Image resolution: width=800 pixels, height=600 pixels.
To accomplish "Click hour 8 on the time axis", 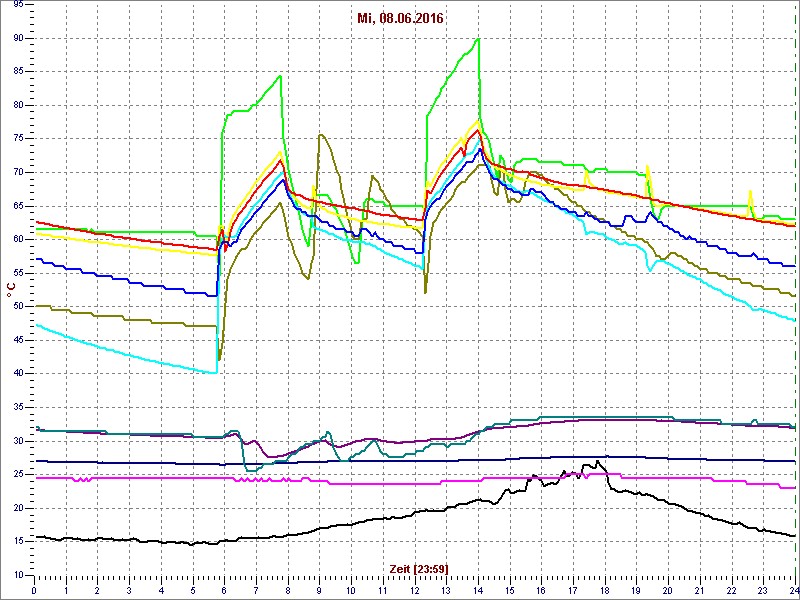I will click(288, 591).
